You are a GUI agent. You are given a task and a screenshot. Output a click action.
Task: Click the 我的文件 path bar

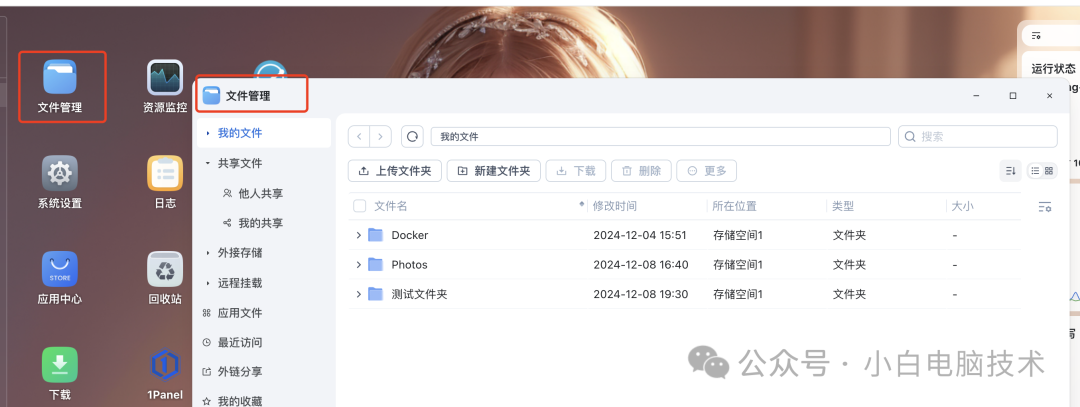point(661,136)
